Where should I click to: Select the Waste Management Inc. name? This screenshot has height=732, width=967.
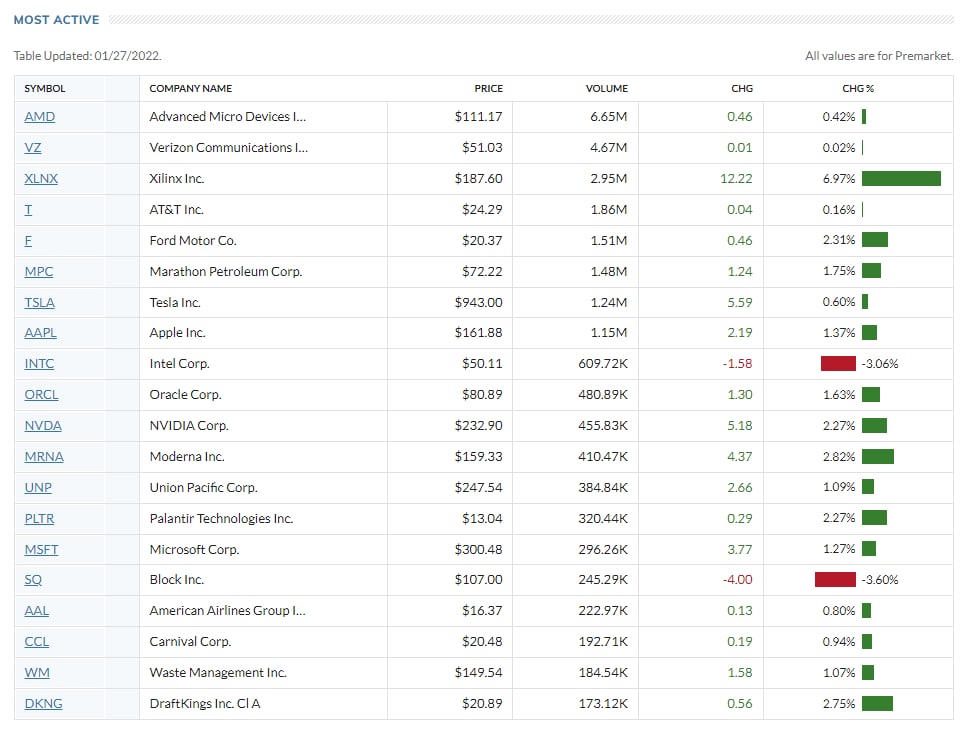tap(218, 672)
